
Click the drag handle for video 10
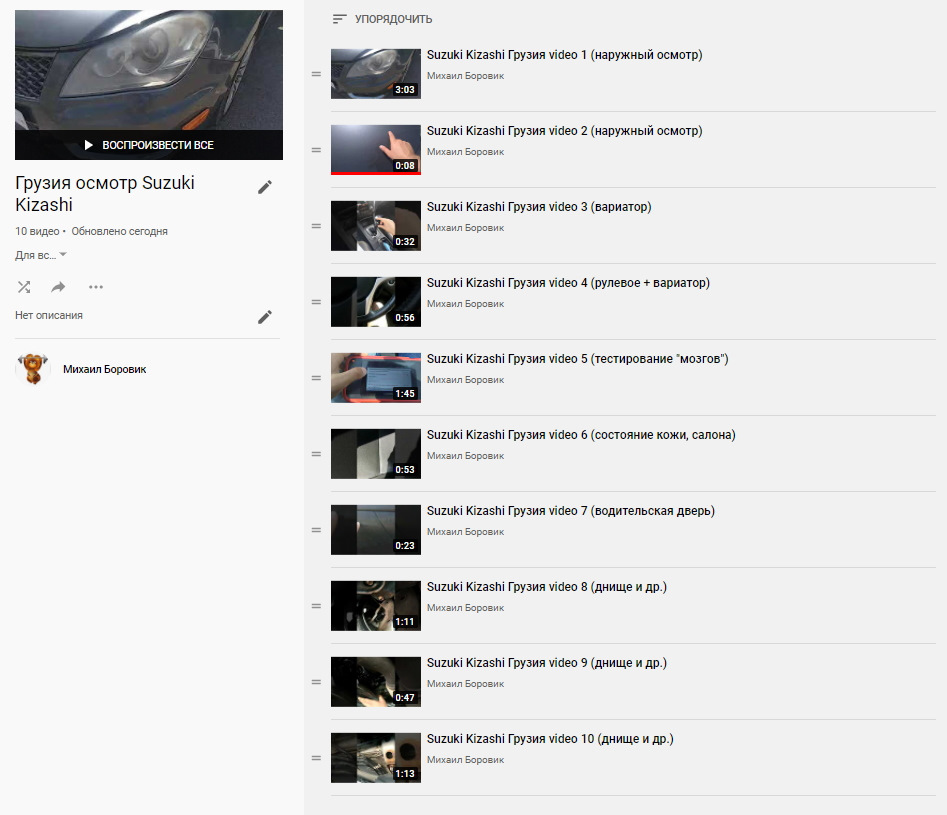point(316,758)
